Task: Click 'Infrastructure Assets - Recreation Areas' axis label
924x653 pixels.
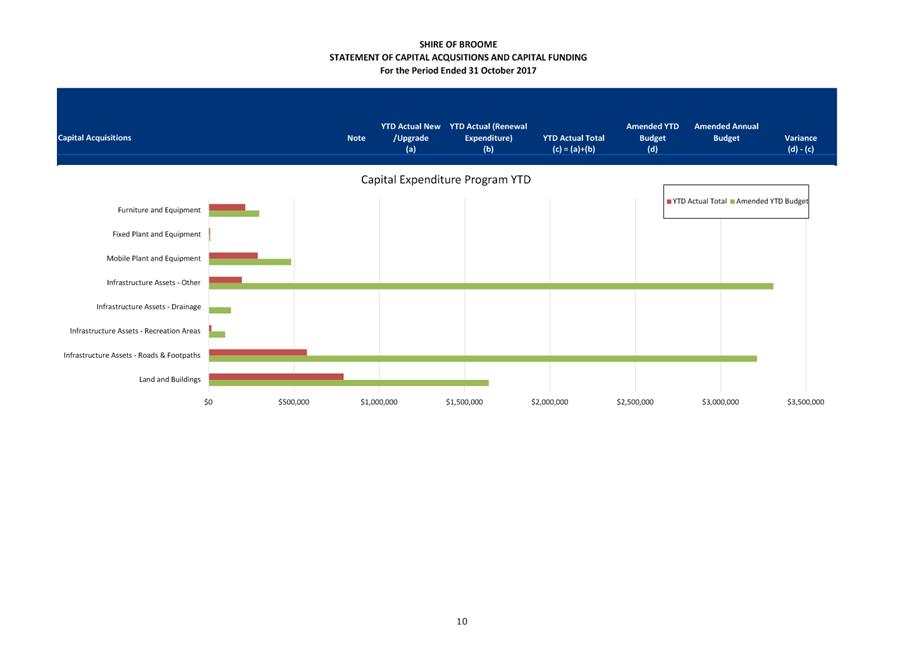Action: click(135, 331)
